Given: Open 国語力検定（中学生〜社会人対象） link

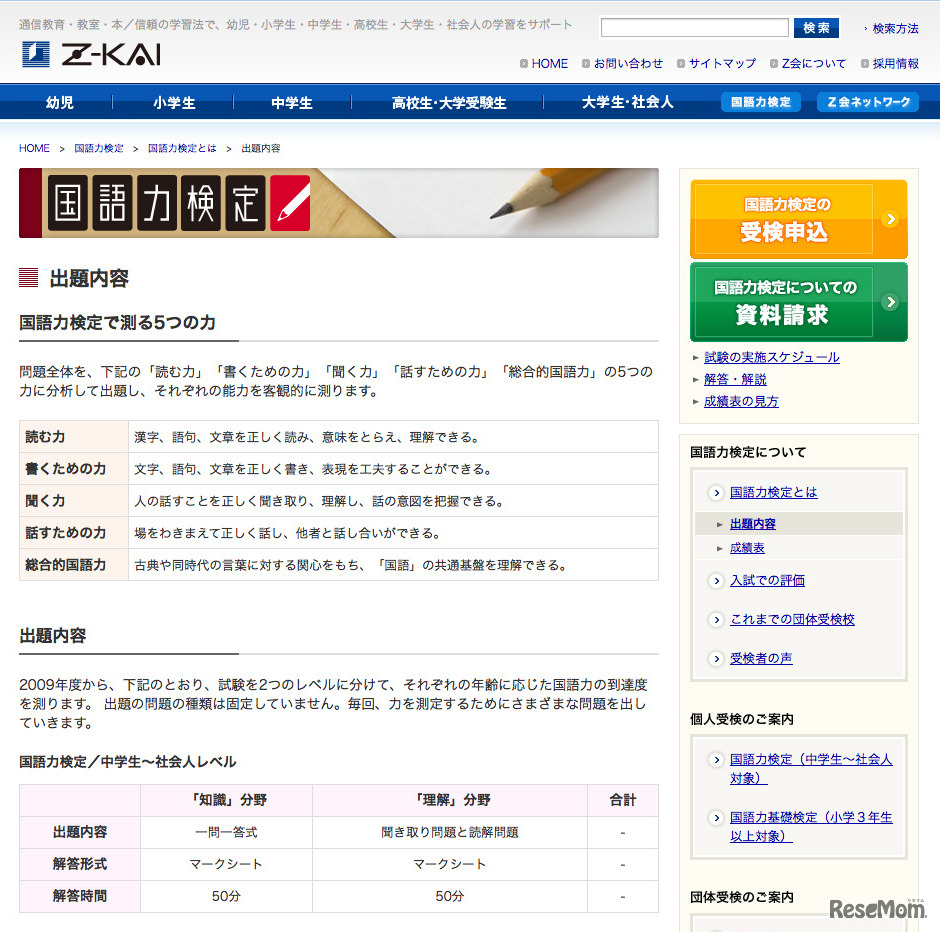Looking at the screenshot, I should pyautogui.click(x=811, y=769).
